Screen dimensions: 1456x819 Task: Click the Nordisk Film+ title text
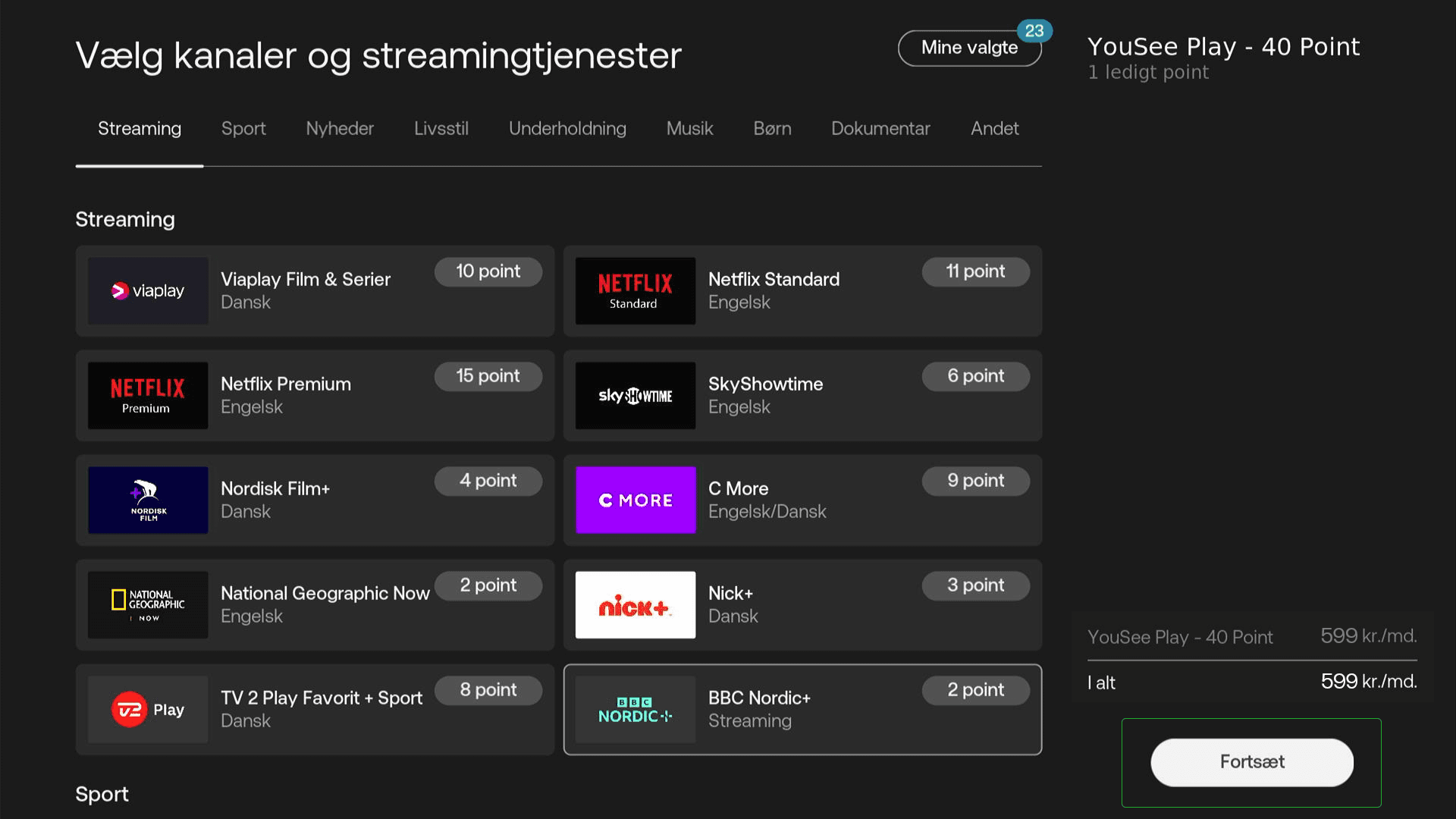tap(275, 489)
